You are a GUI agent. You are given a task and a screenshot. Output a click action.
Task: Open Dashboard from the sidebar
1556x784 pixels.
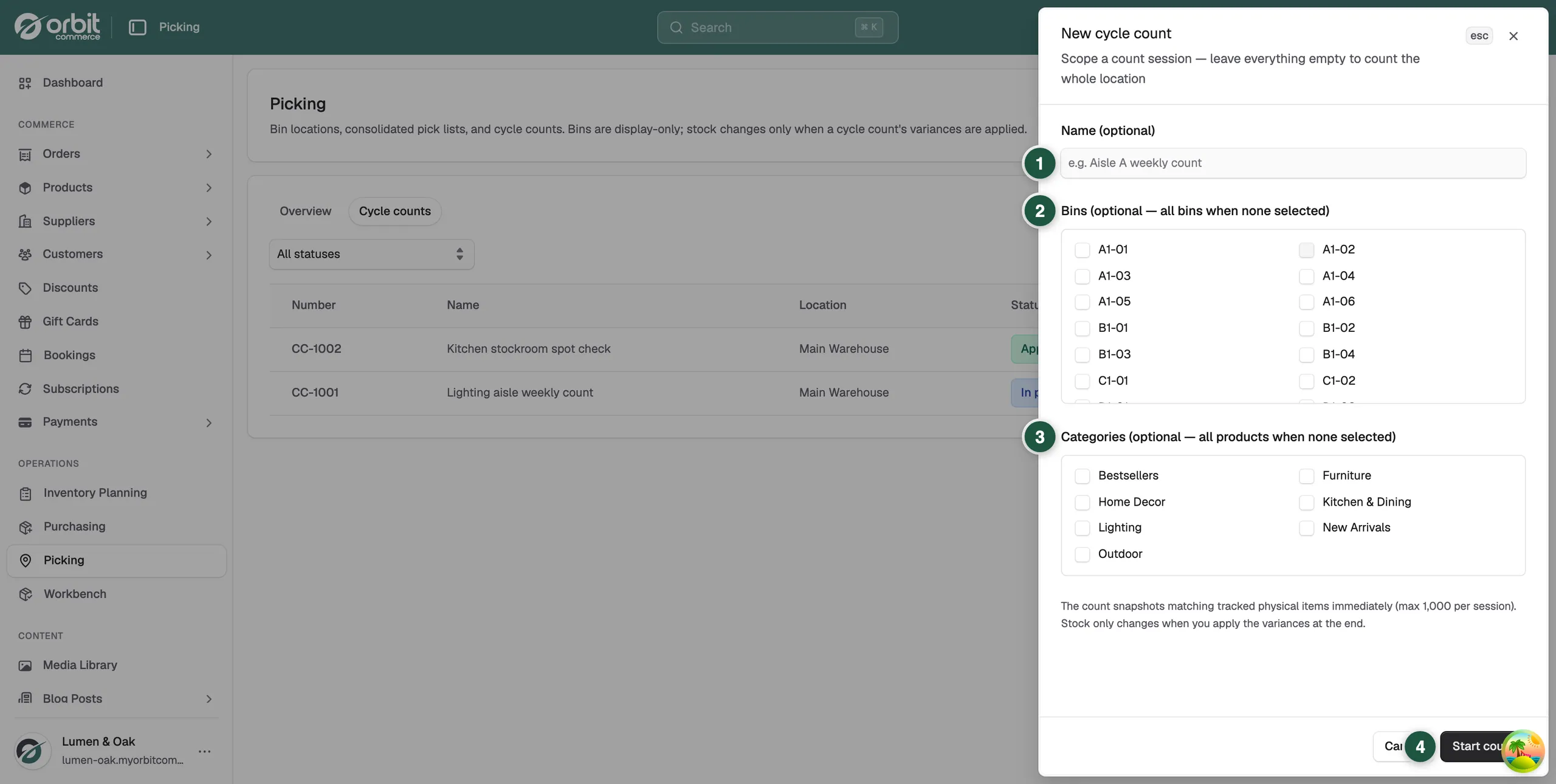pos(116,83)
